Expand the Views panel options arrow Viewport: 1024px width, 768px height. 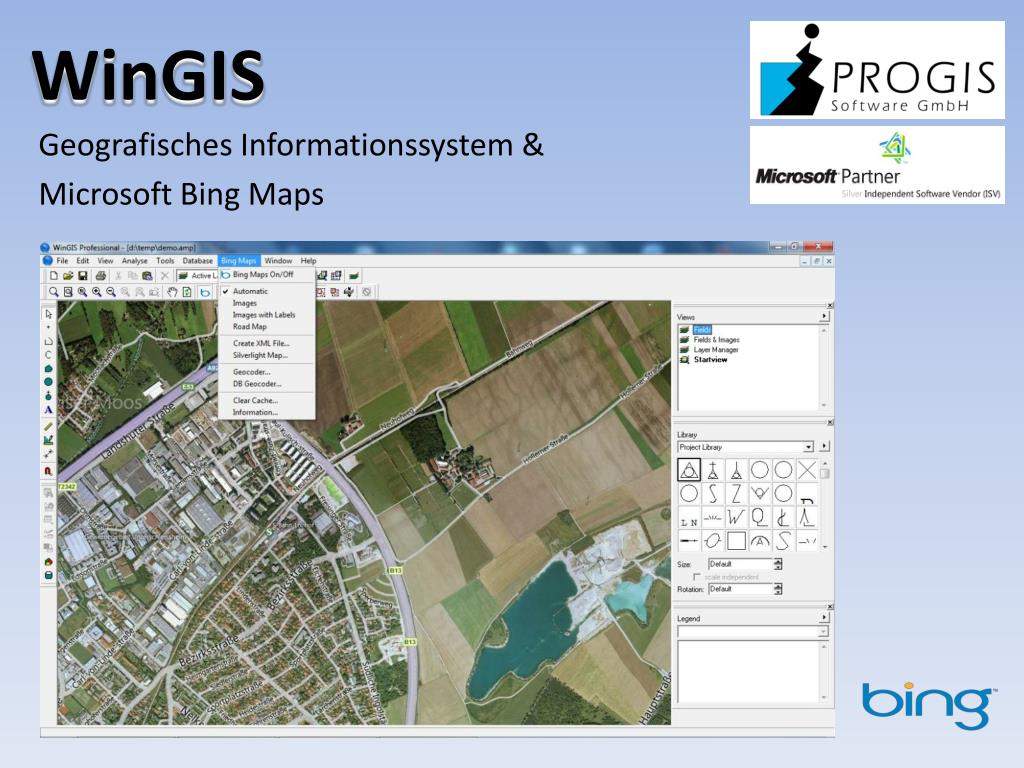click(x=824, y=316)
